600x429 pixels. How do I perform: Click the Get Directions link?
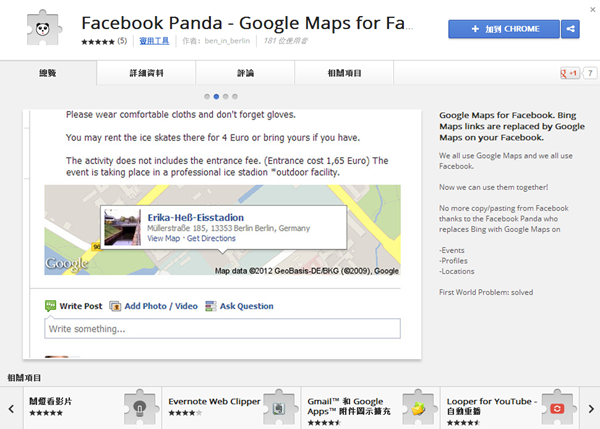pyautogui.click(x=211, y=239)
